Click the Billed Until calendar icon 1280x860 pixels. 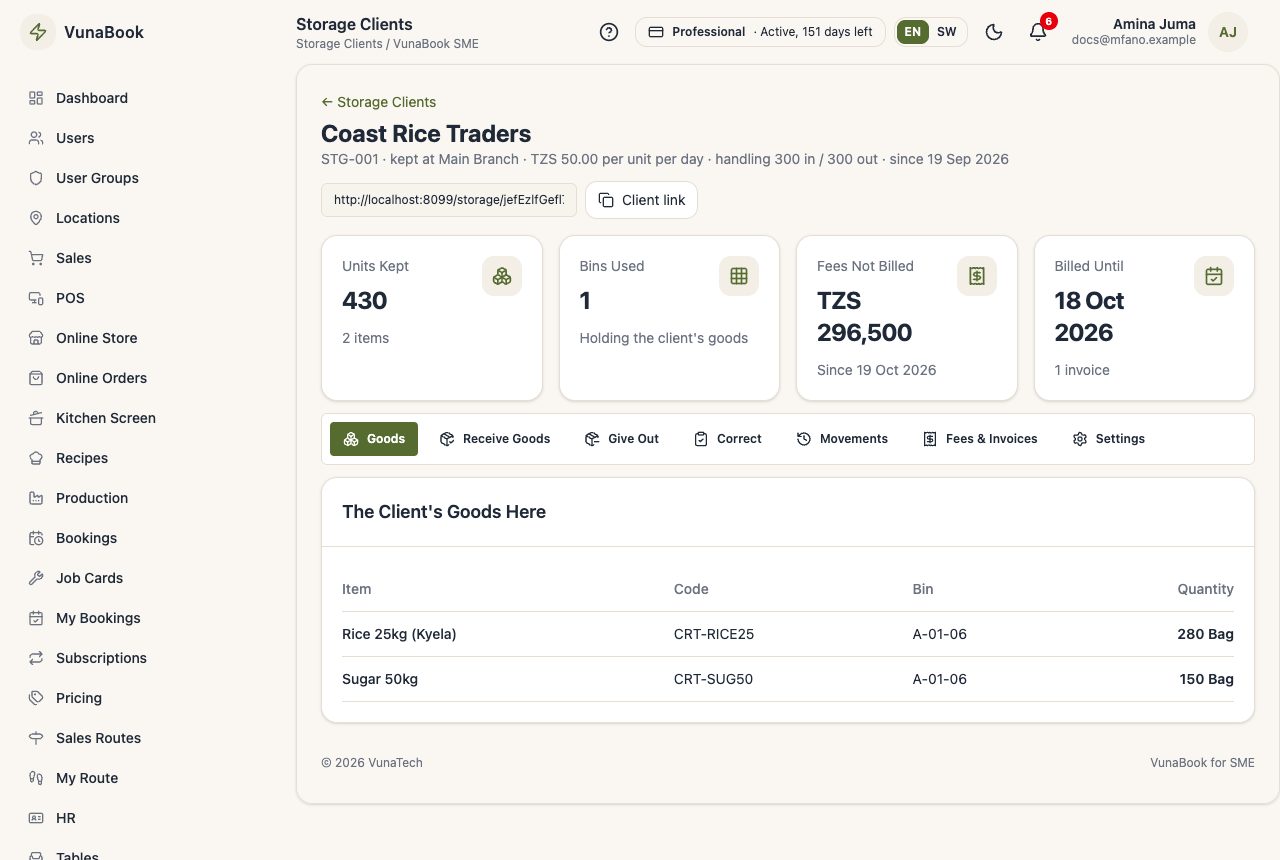[x=1214, y=276]
